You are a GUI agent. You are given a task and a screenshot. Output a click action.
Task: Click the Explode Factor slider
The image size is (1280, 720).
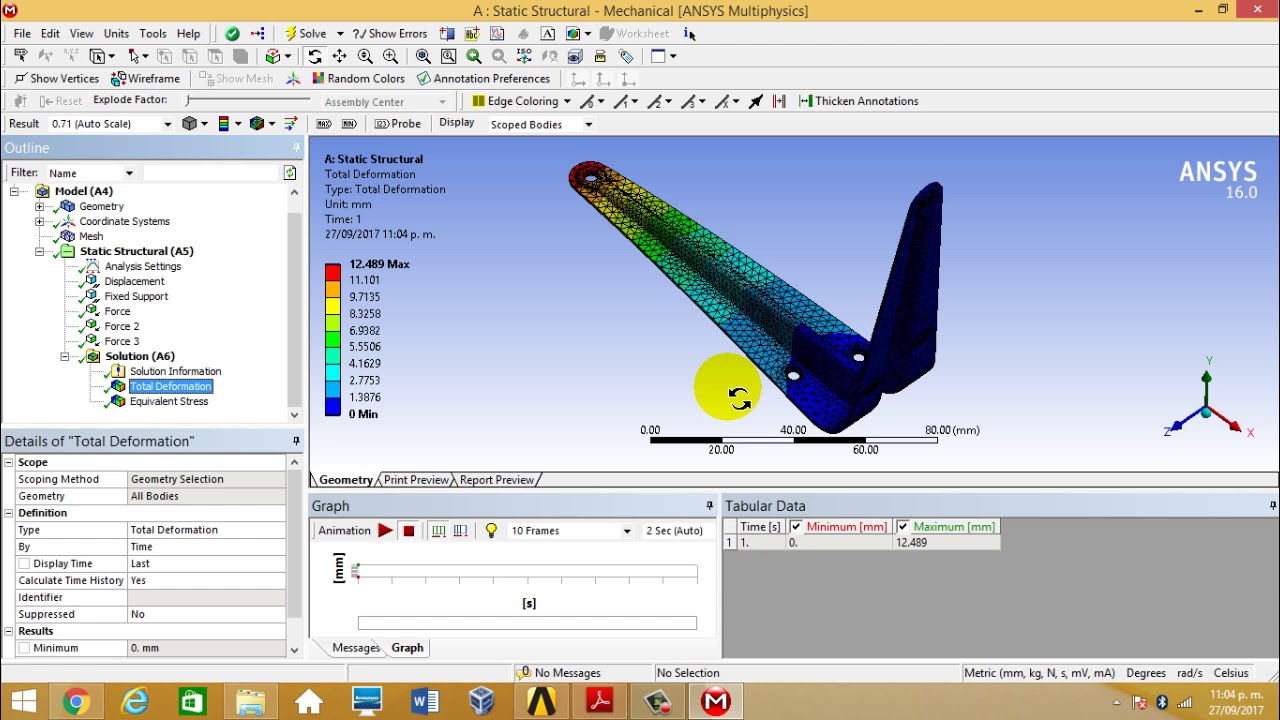(x=247, y=100)
